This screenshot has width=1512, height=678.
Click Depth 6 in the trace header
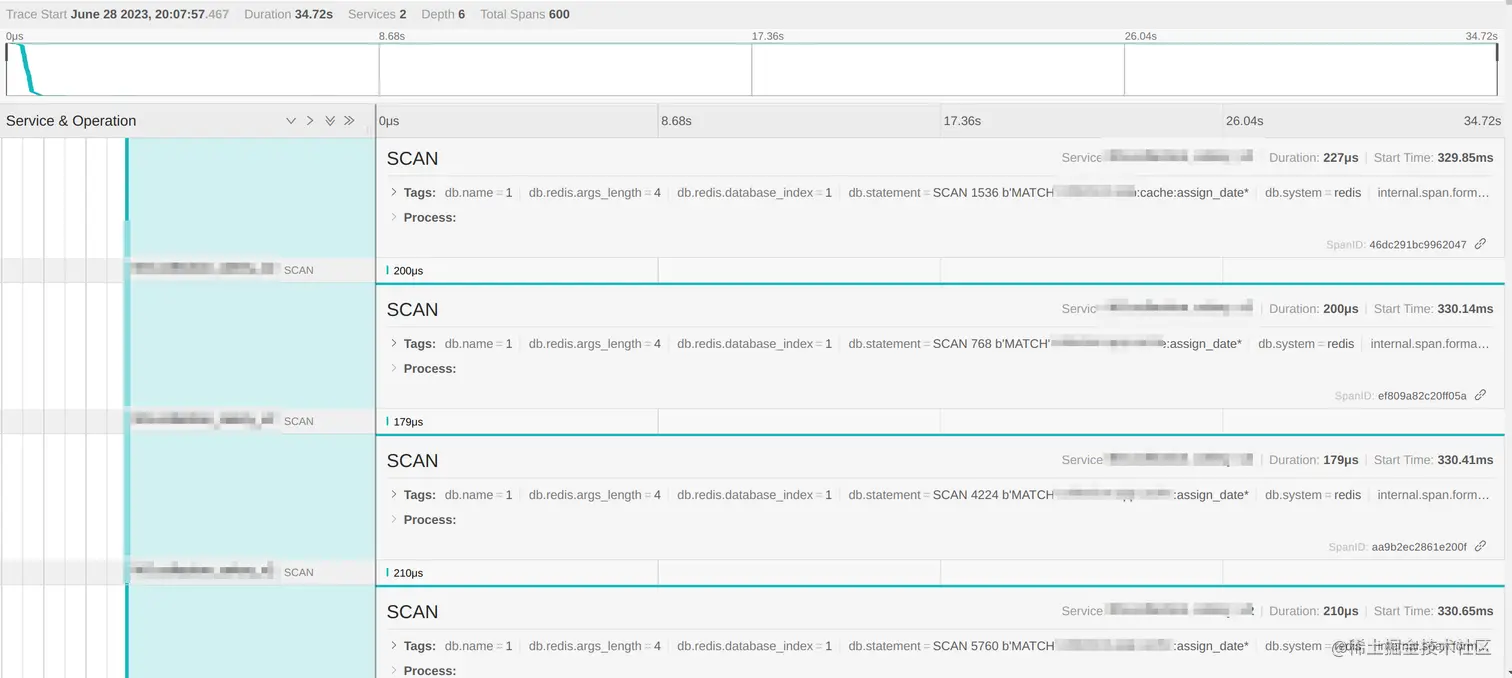[x=443, y=15]
